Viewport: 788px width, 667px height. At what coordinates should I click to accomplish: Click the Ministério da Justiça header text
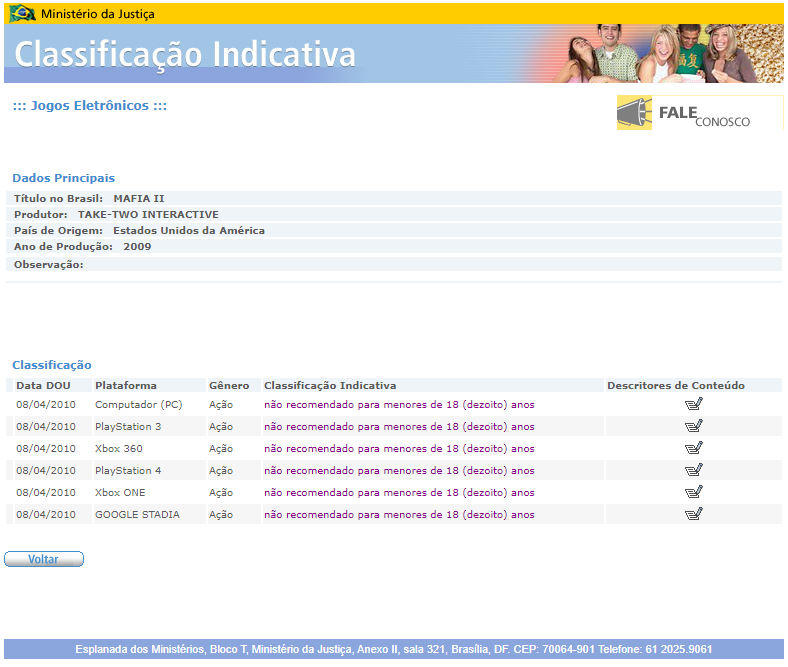pyautogui.click(x=97, y=14)
